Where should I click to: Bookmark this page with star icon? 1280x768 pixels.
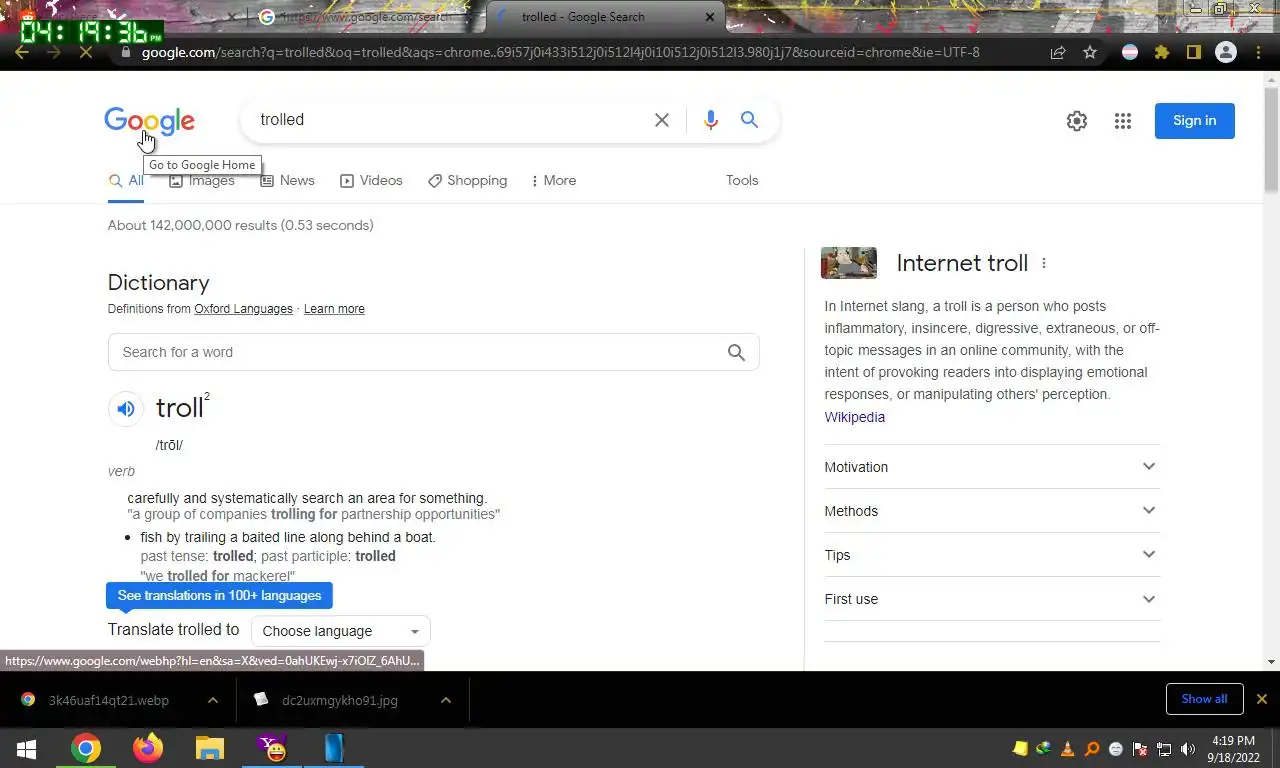point(1090,52)
